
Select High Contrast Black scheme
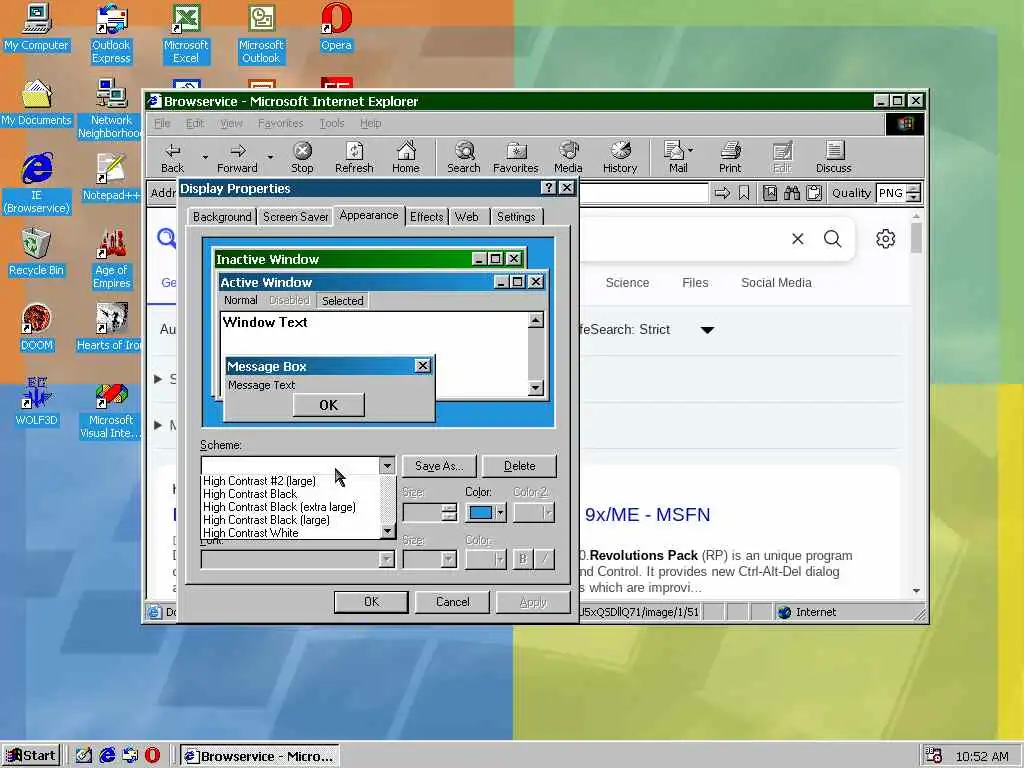250,494
